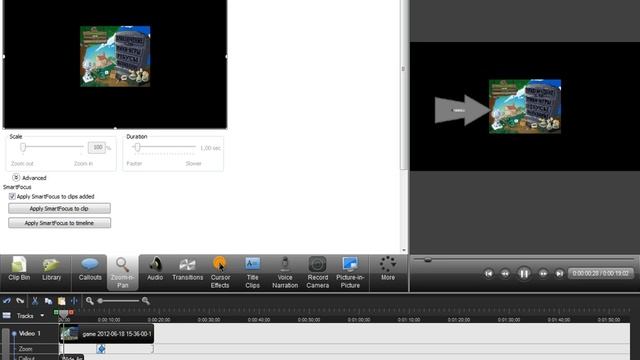Open Cursor Effects tab
The width and height of the screenshot is (640, 360).
click(x=220, y=273)
